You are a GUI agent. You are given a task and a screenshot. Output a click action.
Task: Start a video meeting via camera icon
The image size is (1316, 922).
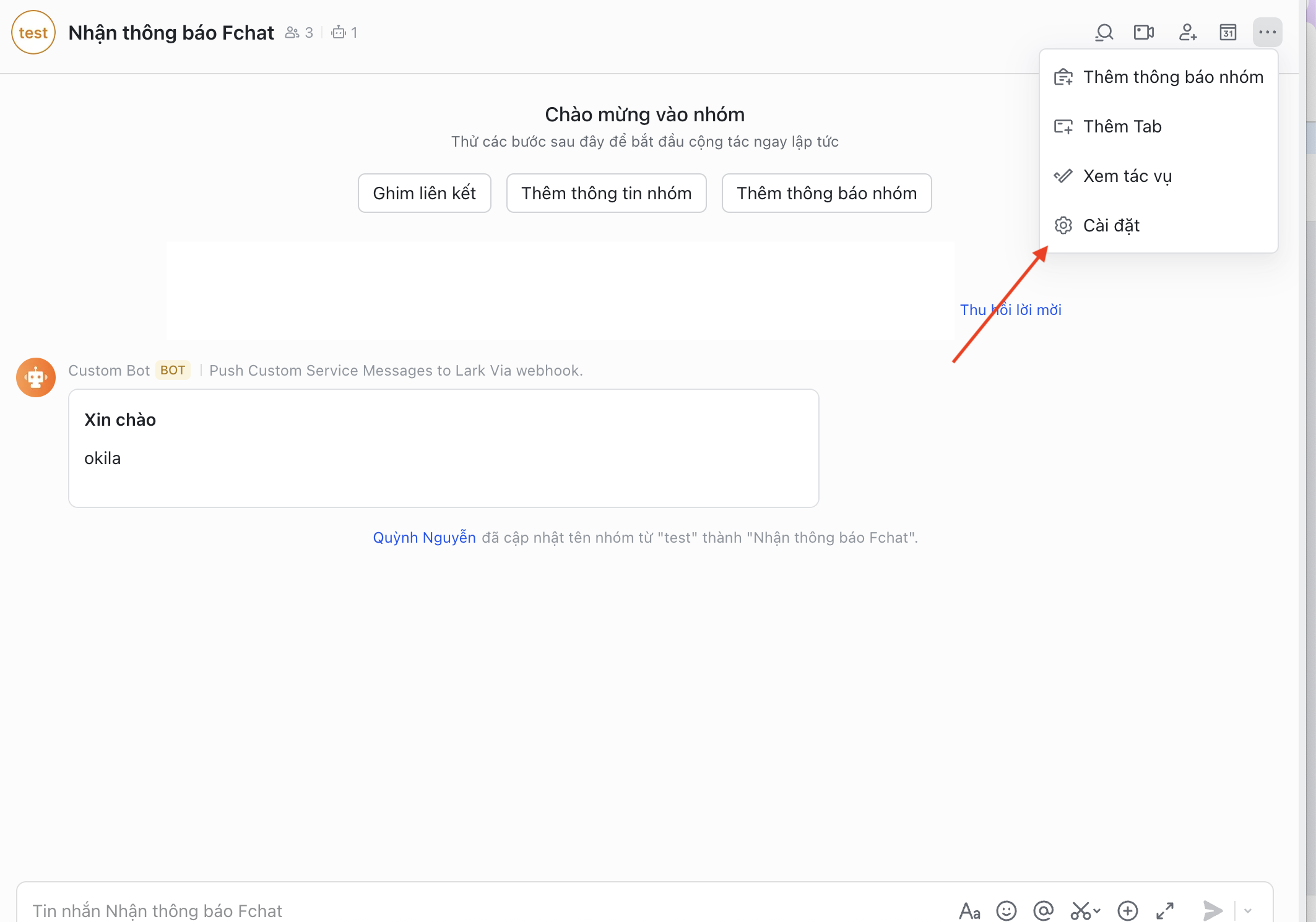1143,32
